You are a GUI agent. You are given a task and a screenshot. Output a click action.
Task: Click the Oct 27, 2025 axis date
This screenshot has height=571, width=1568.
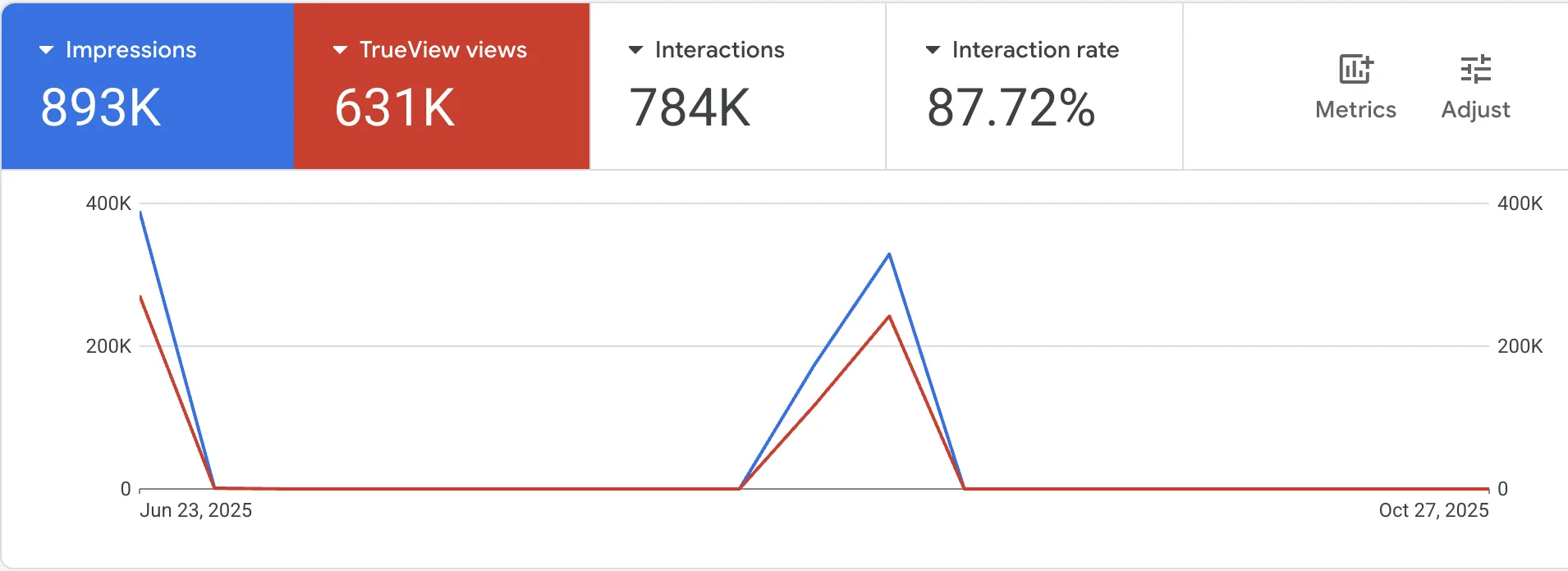click(1433, 510)
